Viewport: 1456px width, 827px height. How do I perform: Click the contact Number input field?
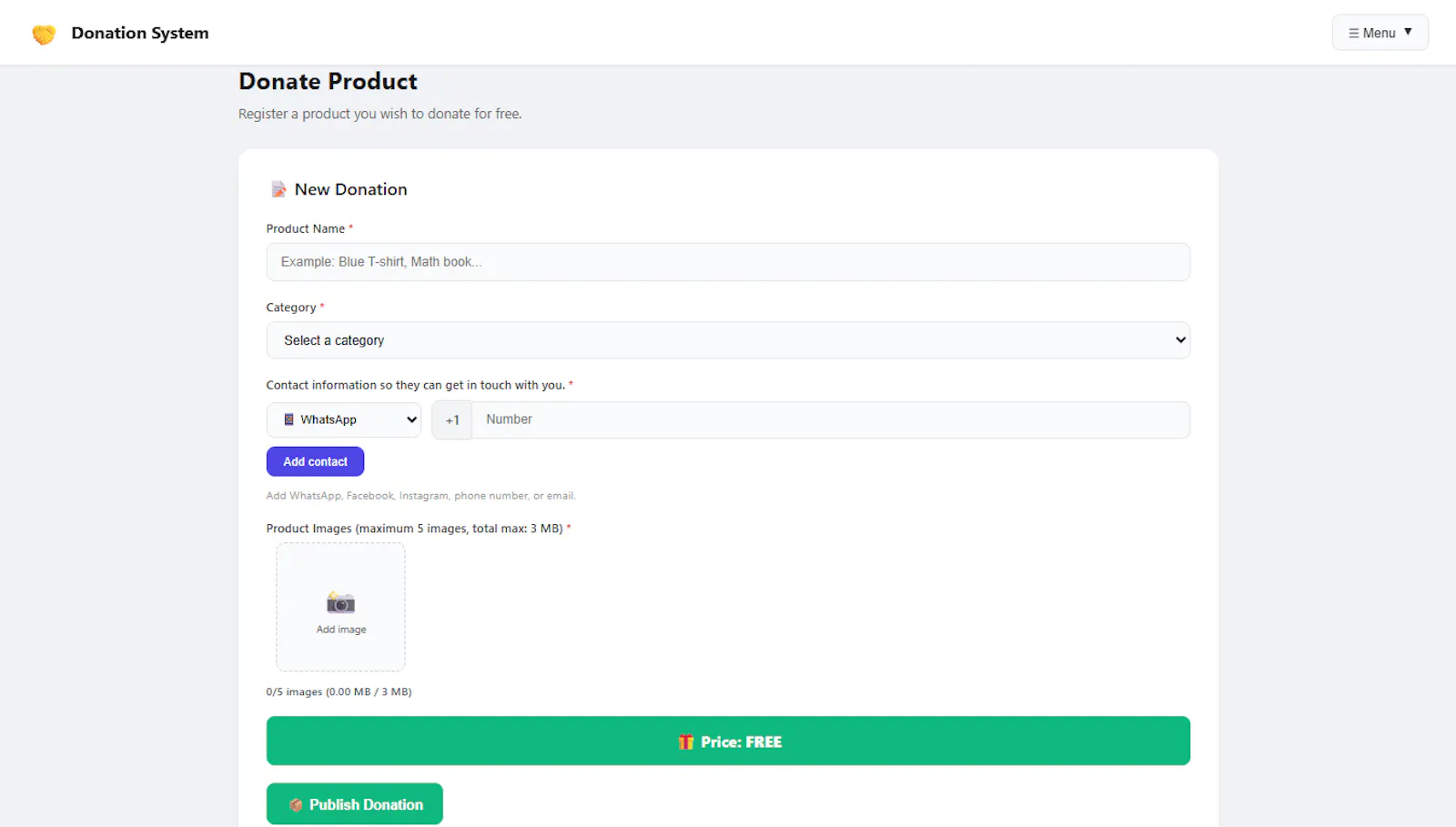(x=830, y=419)
